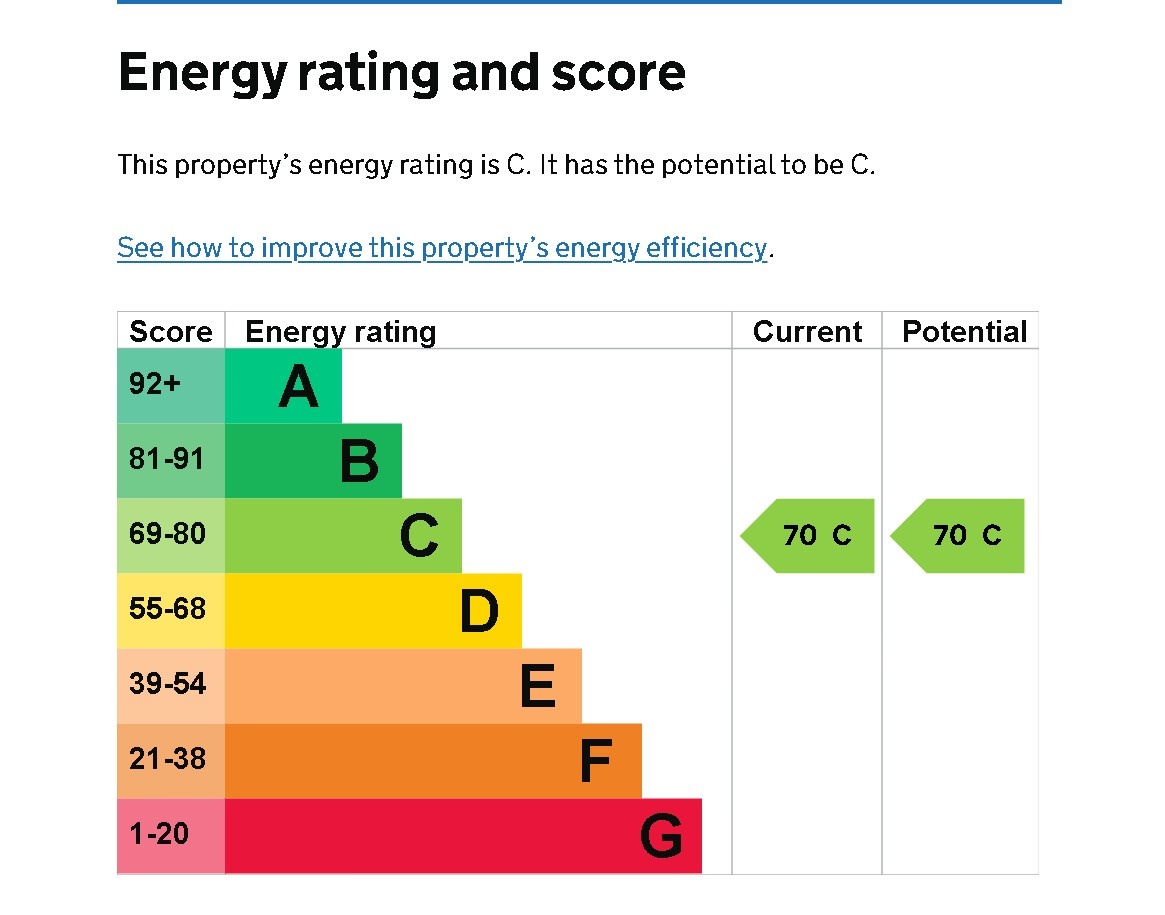This screenshot has width=1165, height=915.
Task: Select the B energy rating bar
Action: pos(313,461)
